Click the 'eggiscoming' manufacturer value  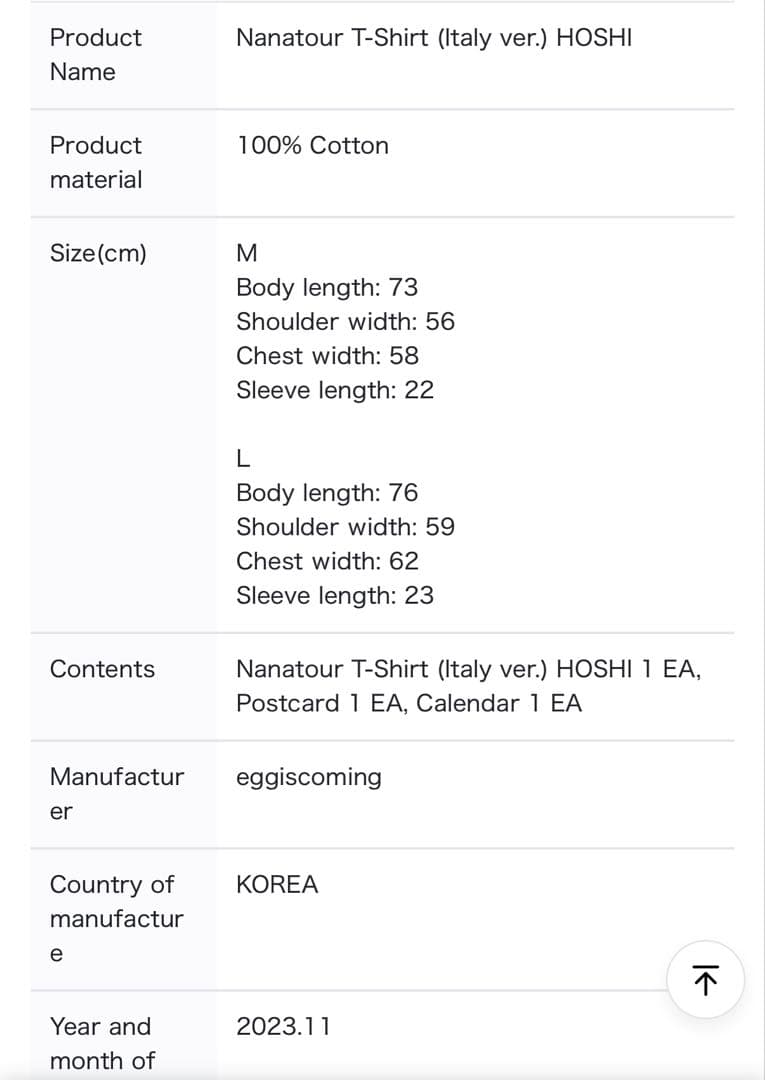[308, 778]
